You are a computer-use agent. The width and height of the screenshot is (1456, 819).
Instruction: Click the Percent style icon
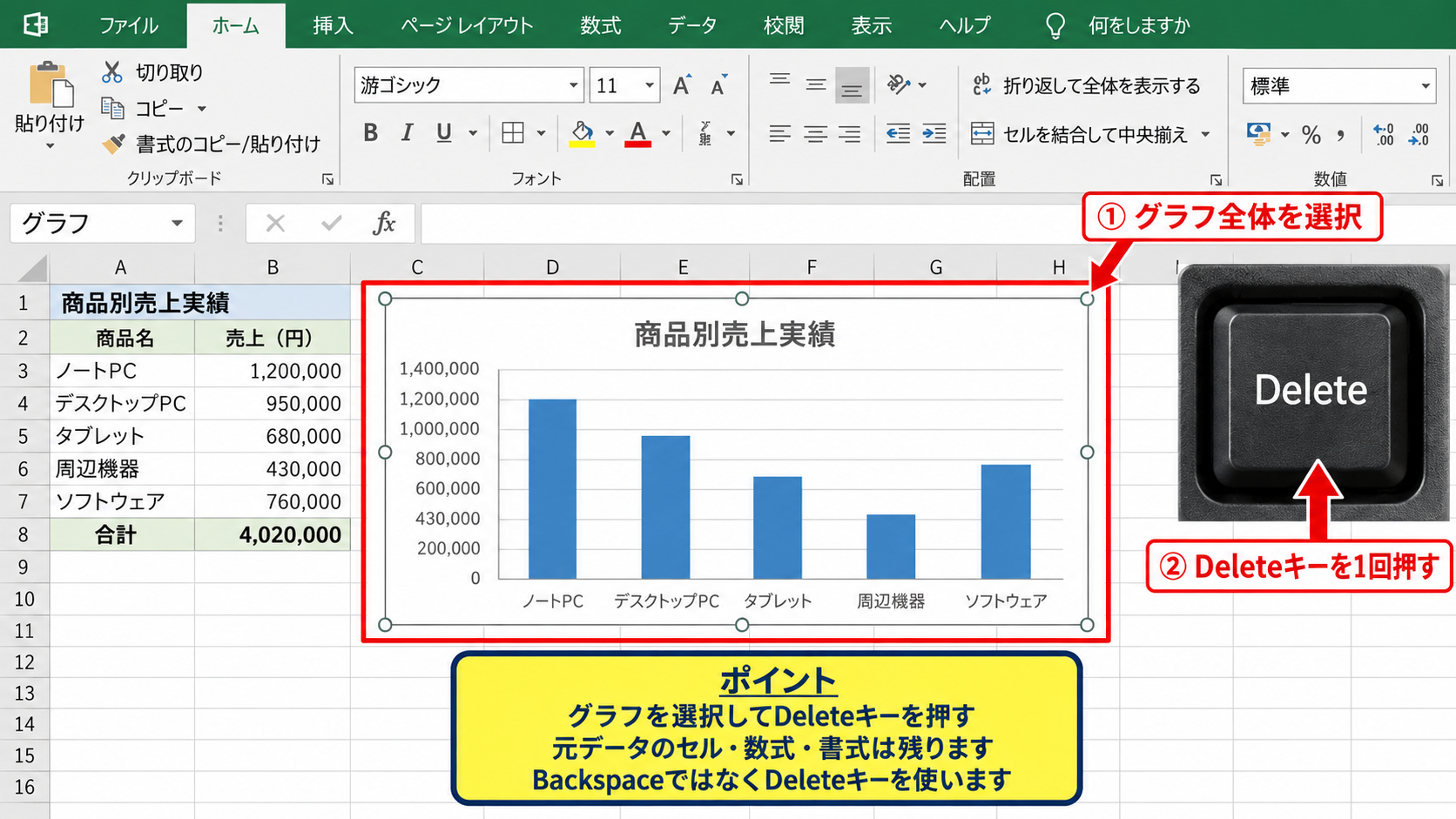coord(1311,134)
